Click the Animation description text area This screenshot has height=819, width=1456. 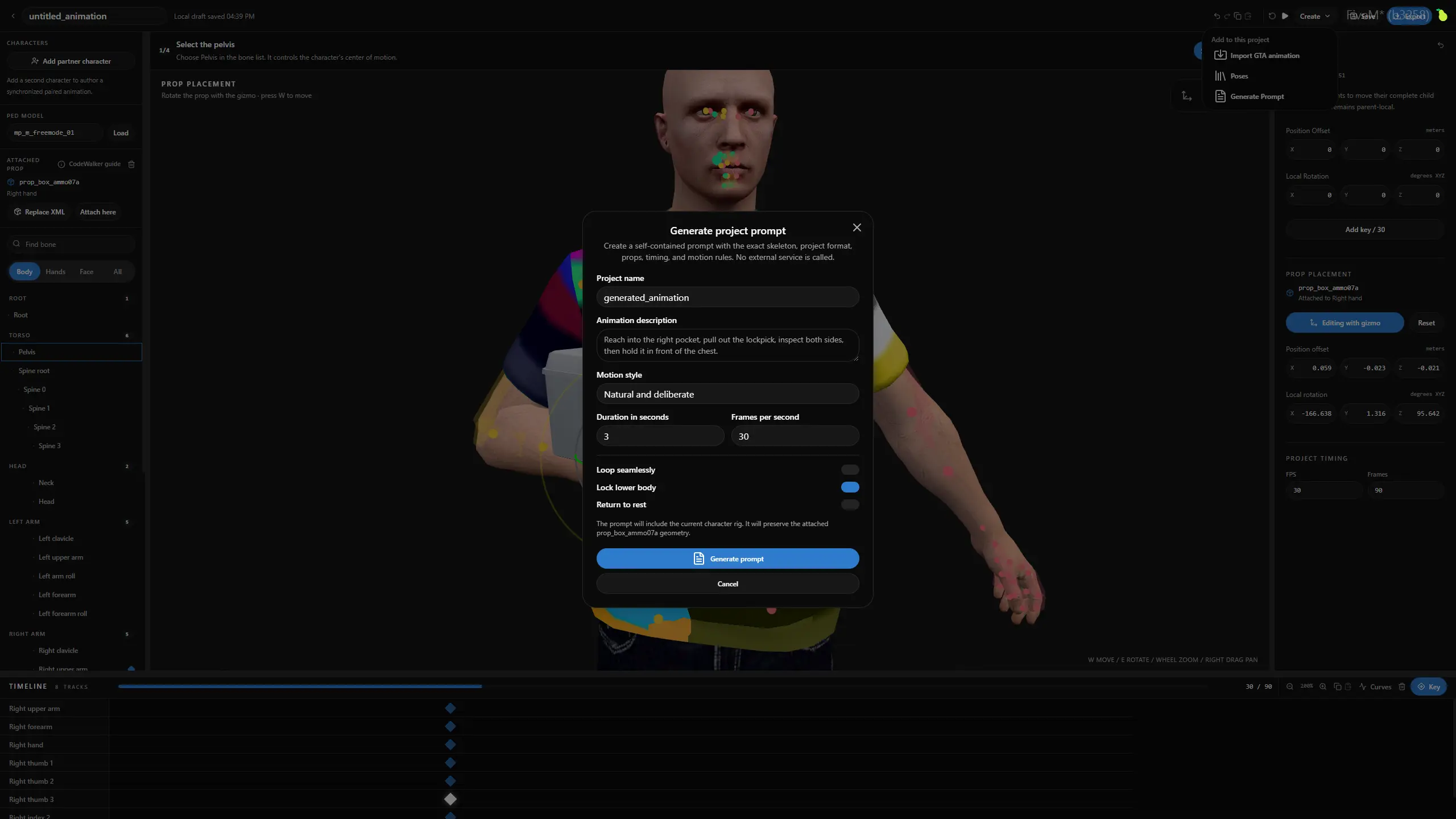point(727,345)
